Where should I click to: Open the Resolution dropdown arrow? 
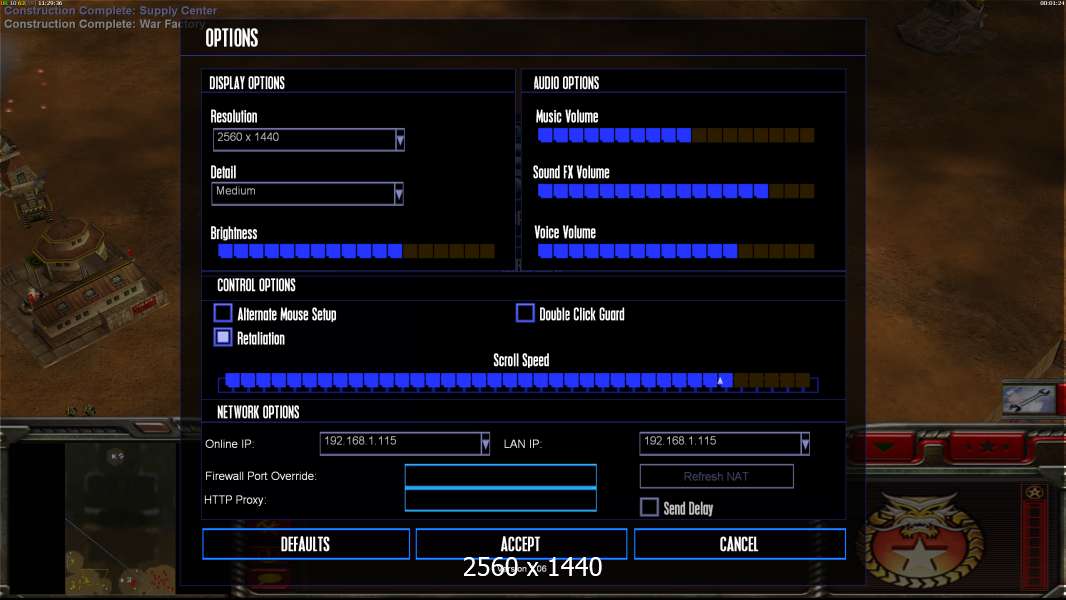tap(400, 140)
